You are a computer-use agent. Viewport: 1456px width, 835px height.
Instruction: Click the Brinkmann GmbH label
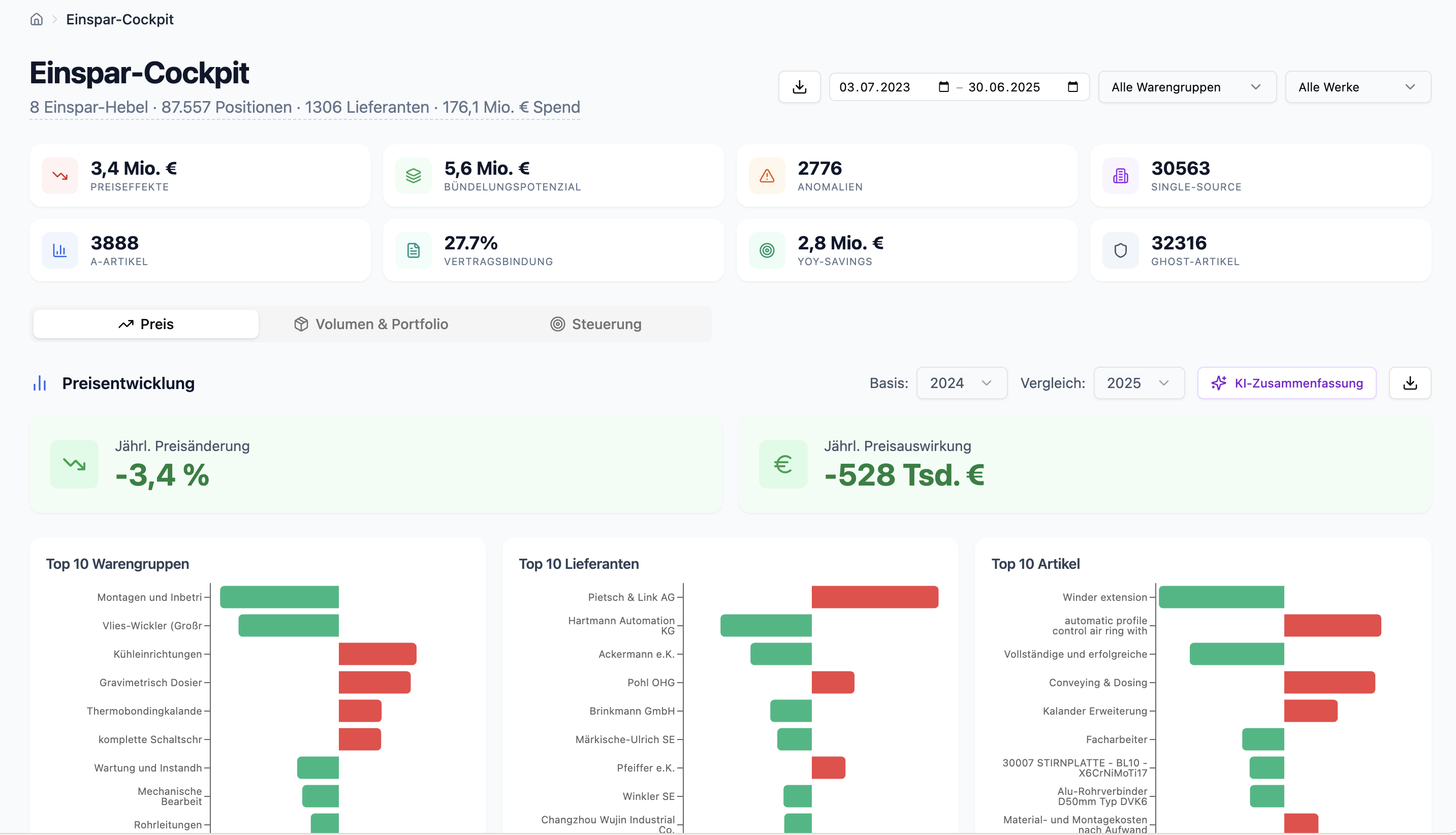(x=632, y=711)
